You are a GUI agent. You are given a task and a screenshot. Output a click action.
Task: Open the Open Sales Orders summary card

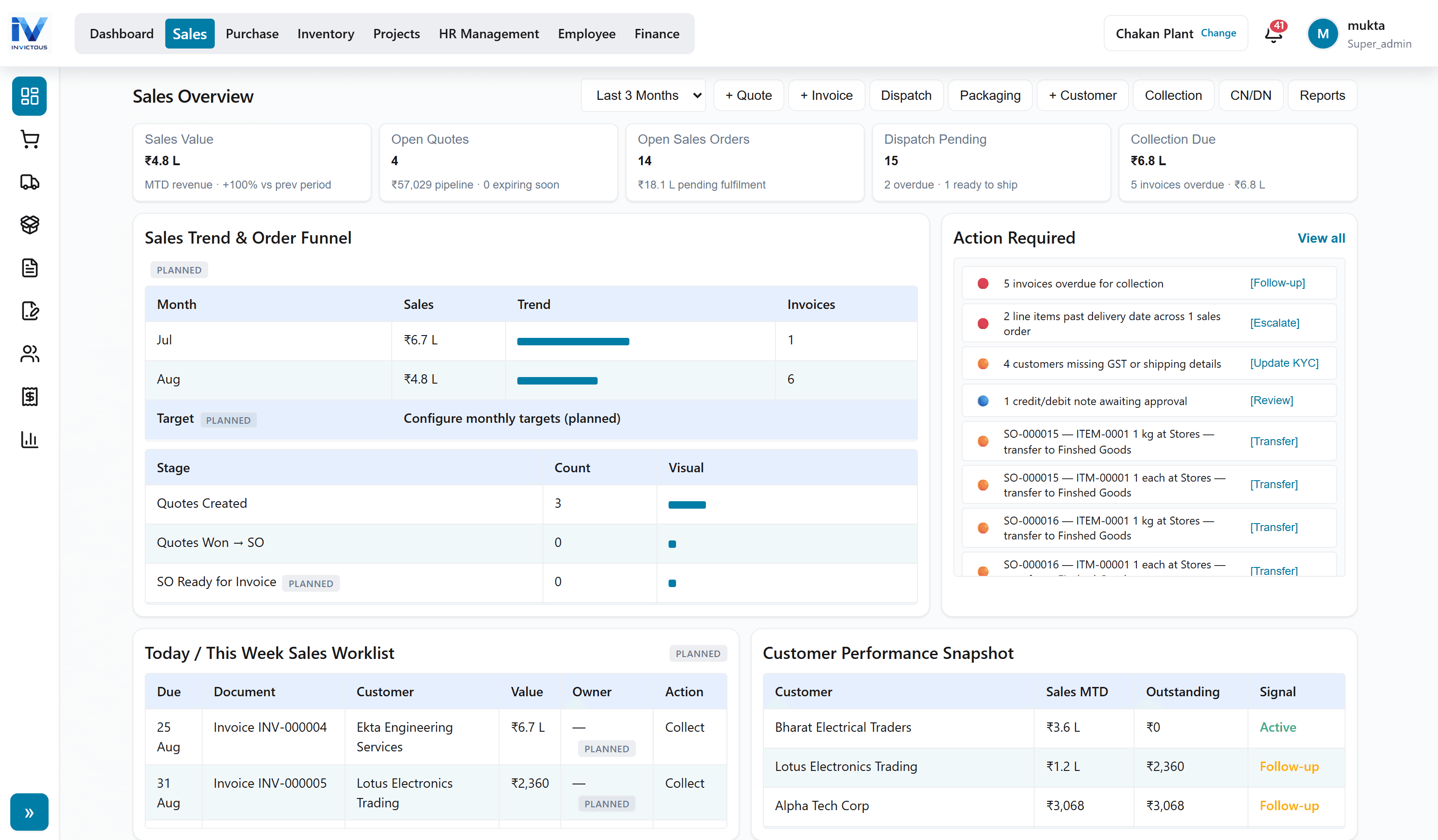(745, 162)
